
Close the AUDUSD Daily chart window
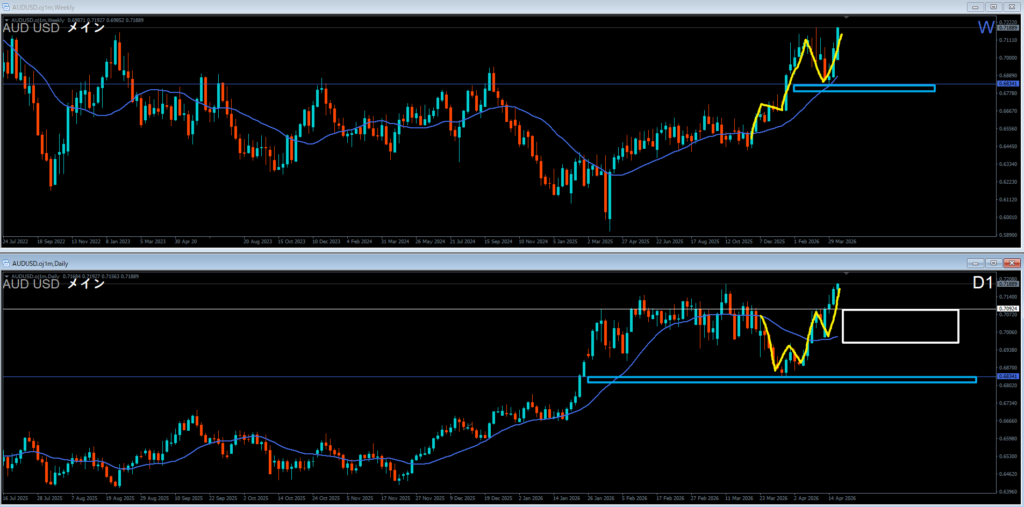(1013, 262)
